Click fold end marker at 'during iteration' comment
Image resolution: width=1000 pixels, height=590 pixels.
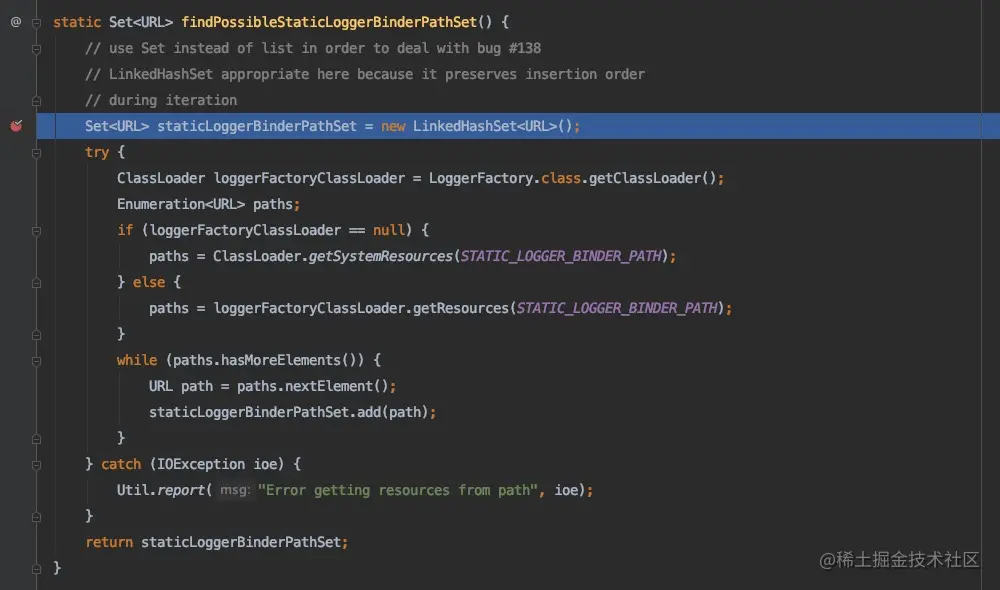click(x=36, y=101)
